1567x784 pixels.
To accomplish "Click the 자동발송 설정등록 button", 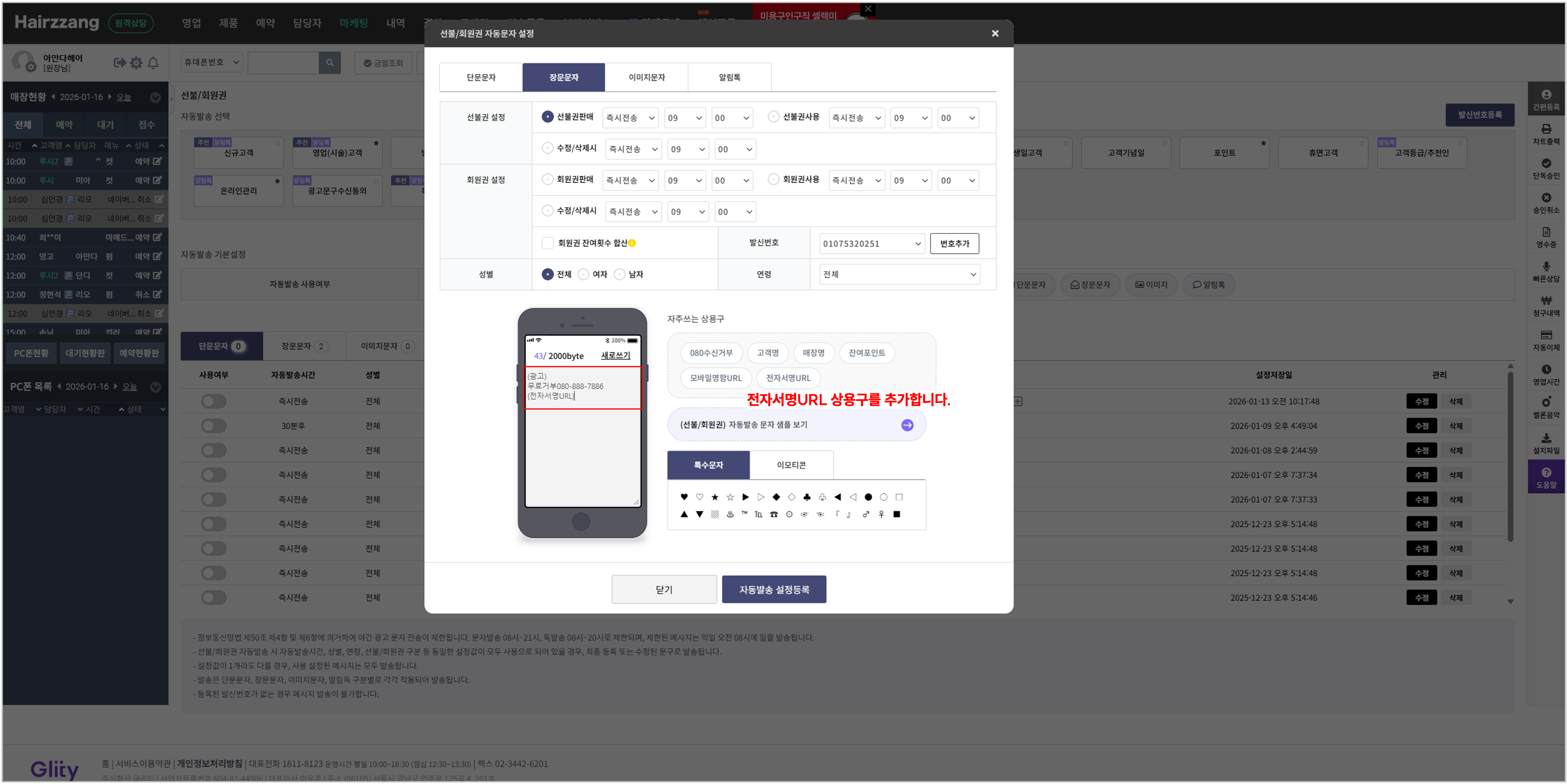I will click(x=774, y=589).
